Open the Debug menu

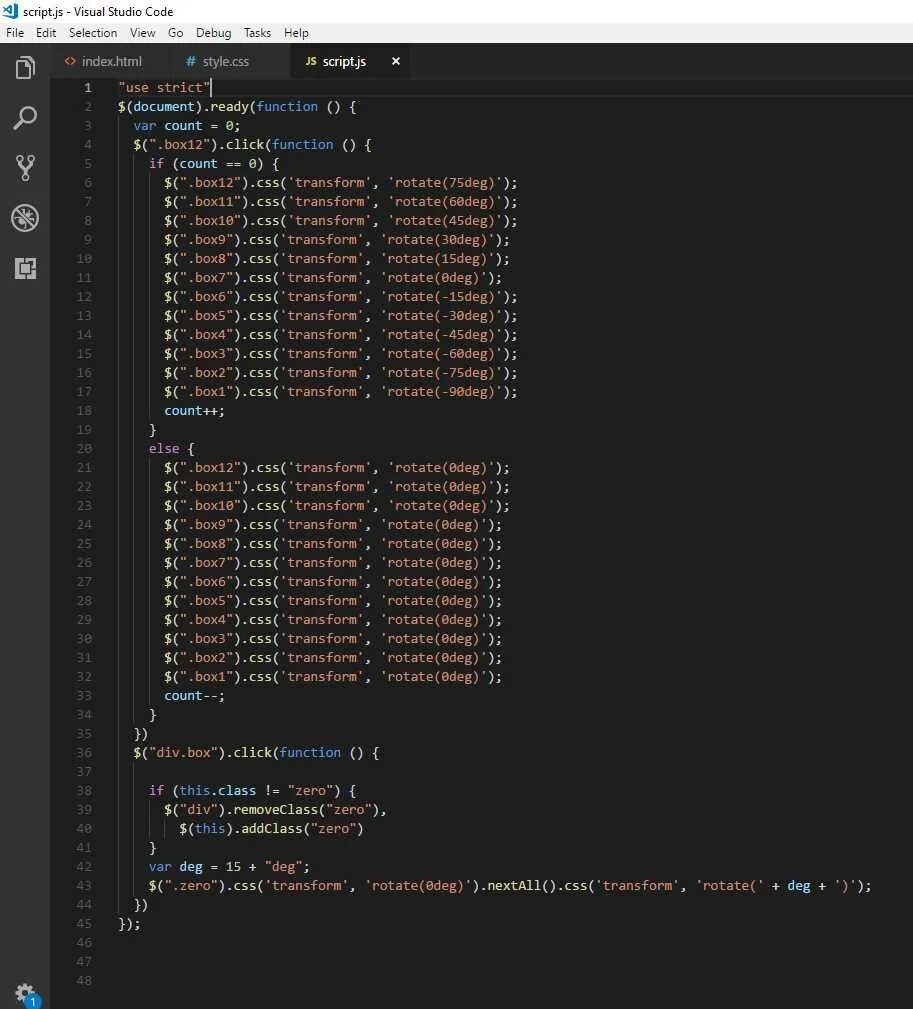(213, 33)
